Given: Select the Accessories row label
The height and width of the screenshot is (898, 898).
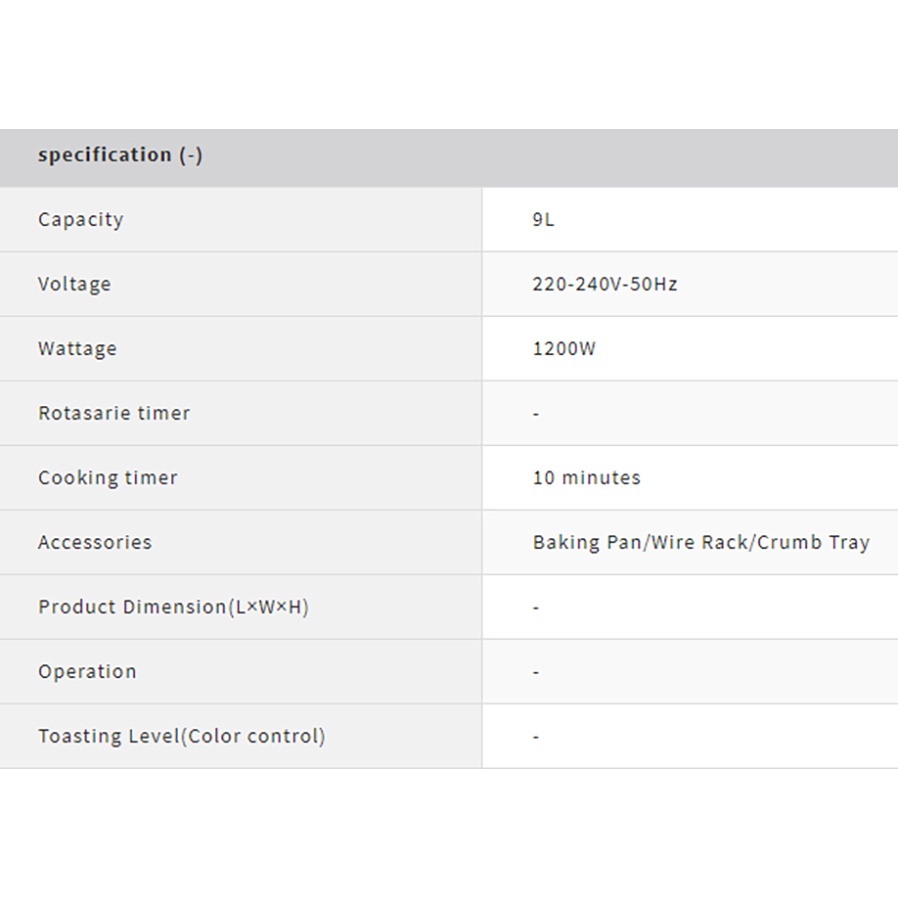Looking at the screenshot, I should (95, 542).
